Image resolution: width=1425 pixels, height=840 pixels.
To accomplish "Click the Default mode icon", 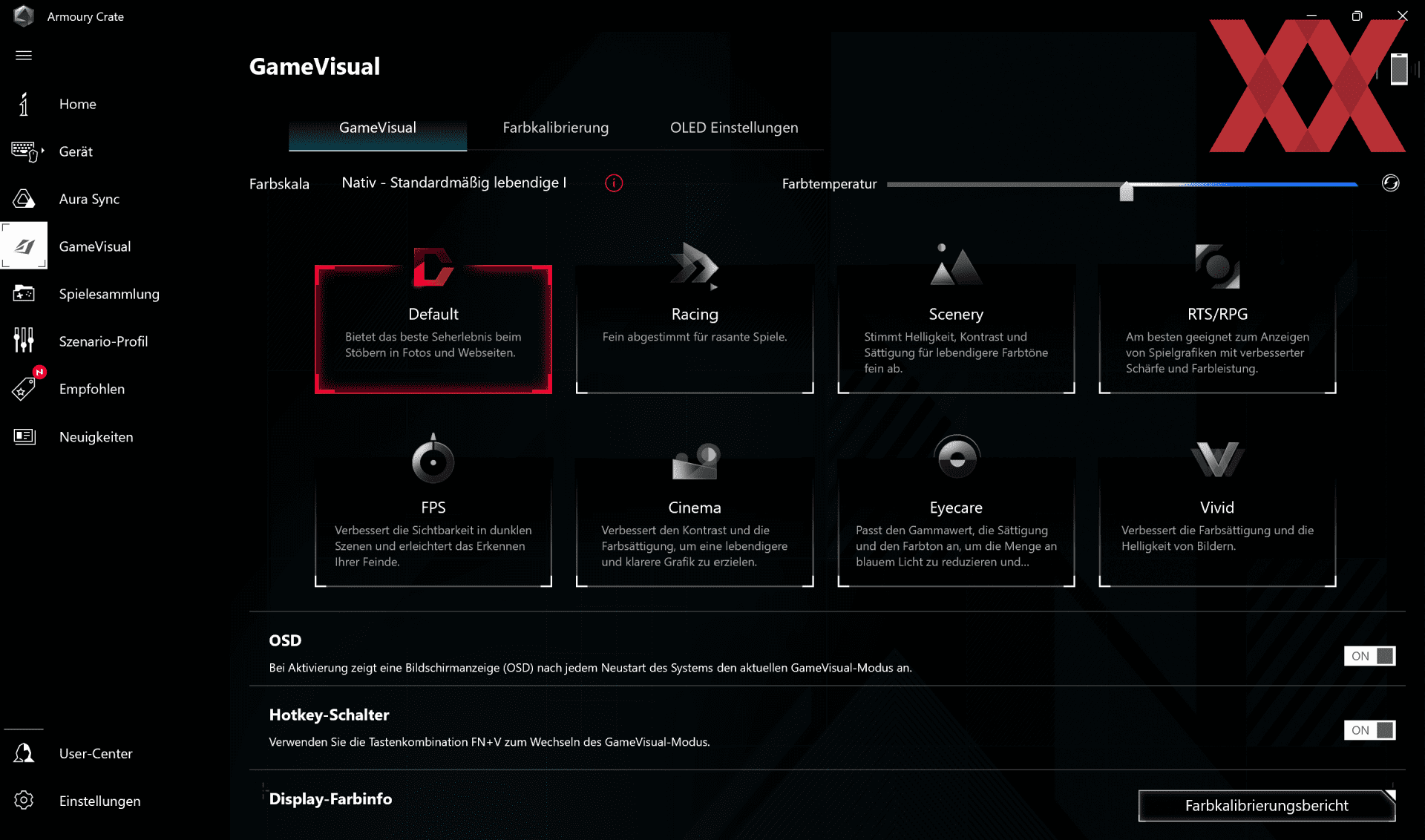I will (x=433, y=267).
